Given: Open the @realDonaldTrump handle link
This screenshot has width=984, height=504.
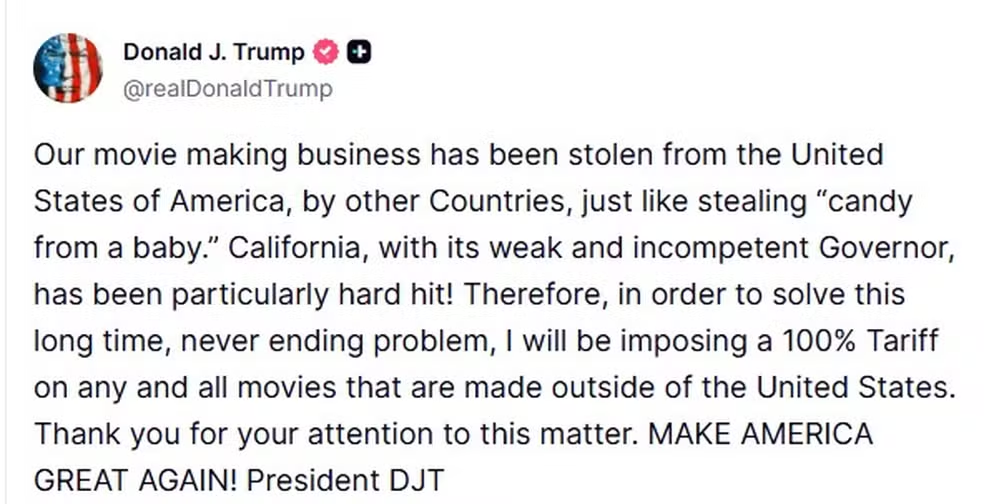Looking at the screenshot, I should tap(227, 88).
